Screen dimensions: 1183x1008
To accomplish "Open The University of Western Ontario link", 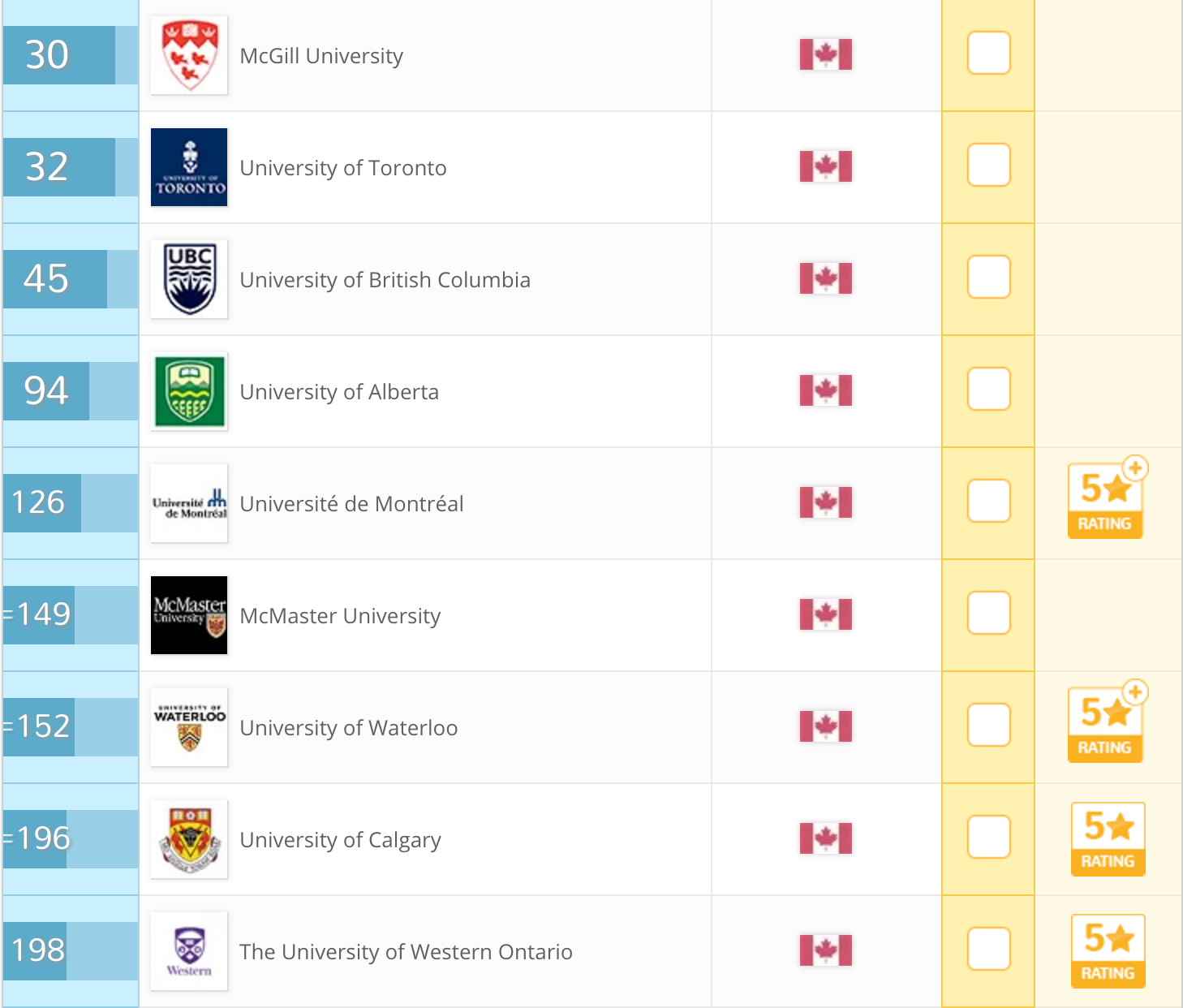I will pos(406,952).
